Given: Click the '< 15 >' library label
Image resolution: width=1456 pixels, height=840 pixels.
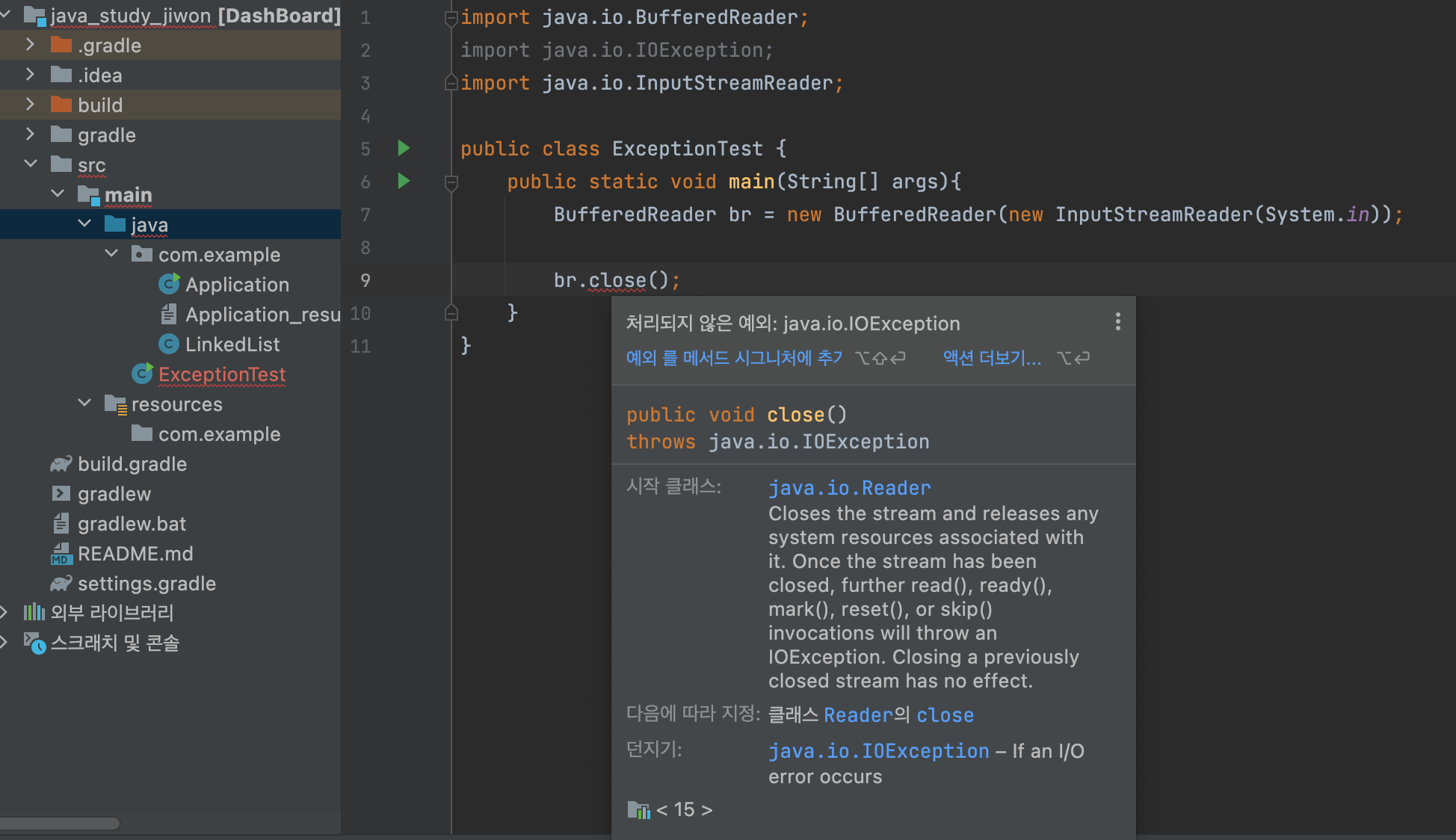Looking at the screenshot, I should (684, 810).
